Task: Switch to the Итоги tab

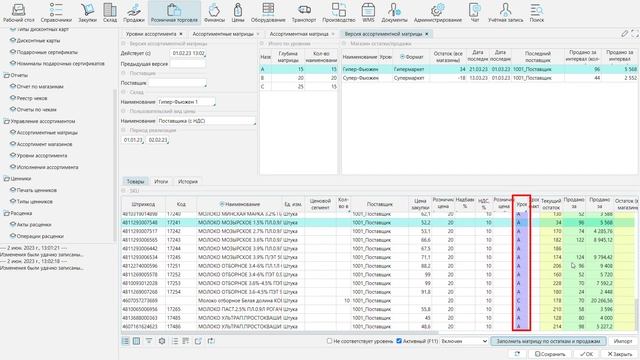Action: coord(161,182)
